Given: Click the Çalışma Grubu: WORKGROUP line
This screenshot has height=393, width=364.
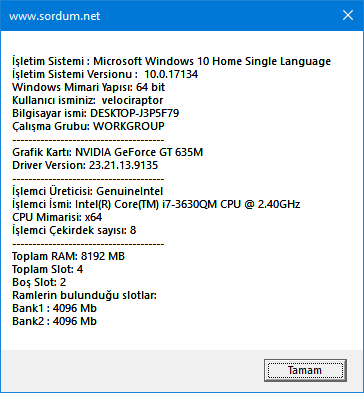Looking at the screenshot, I should (88, 126).
